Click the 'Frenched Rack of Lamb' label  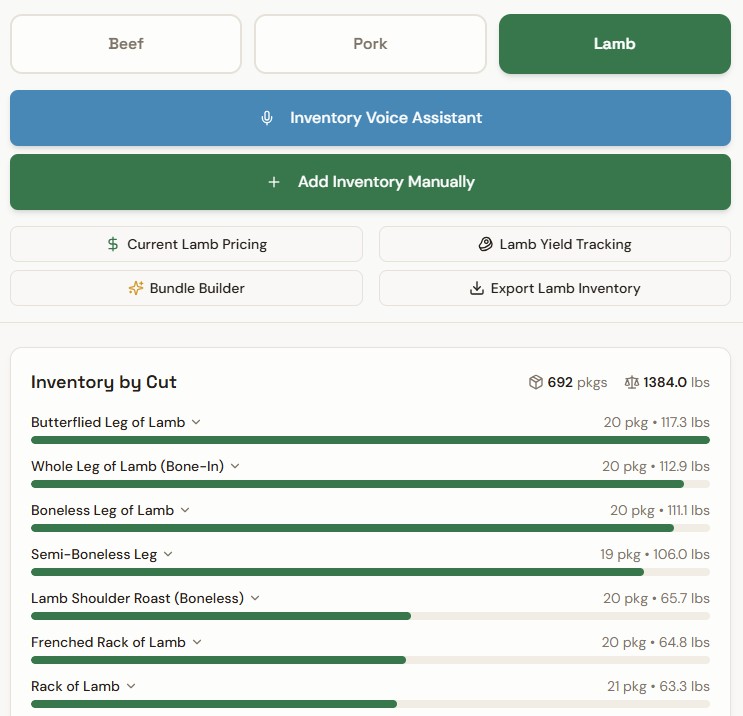[109, 643]
